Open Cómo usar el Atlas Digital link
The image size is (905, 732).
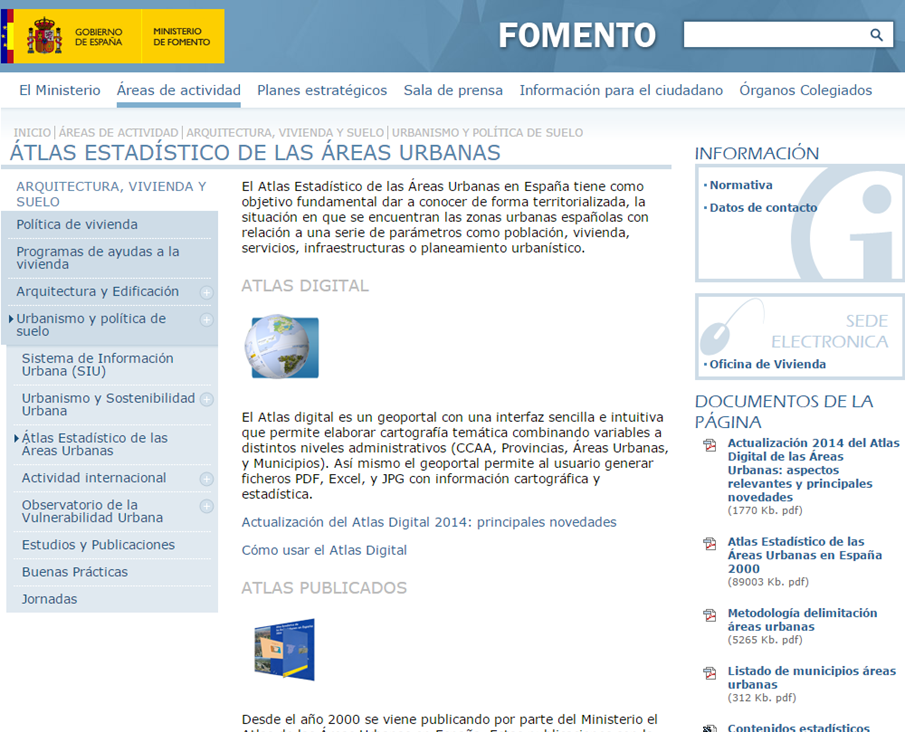click(324, 551)
